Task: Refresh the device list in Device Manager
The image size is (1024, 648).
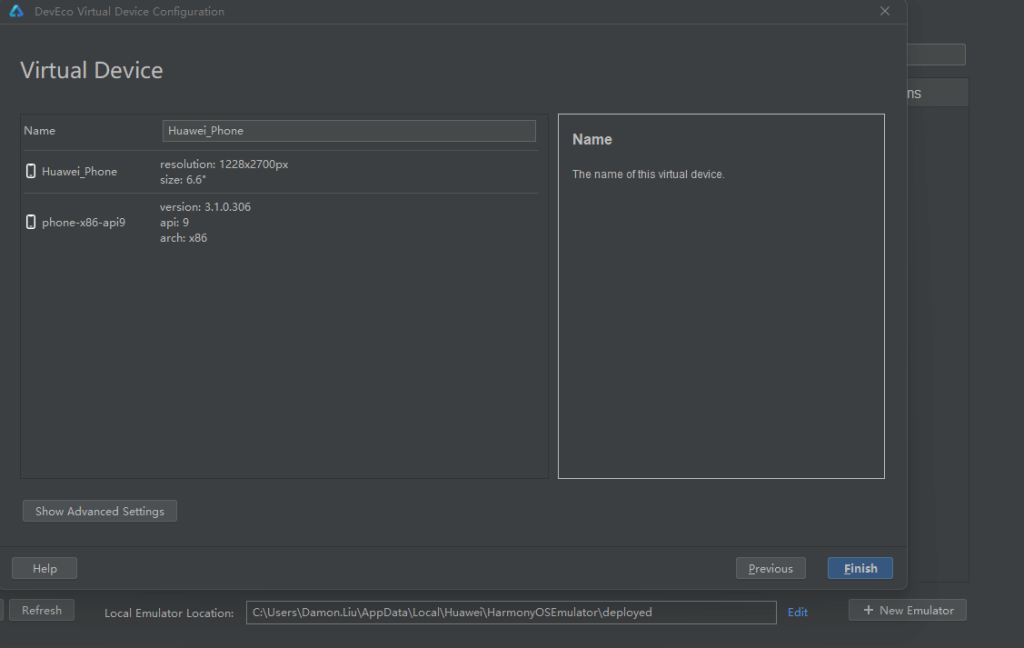Action: tap(42, 610)
